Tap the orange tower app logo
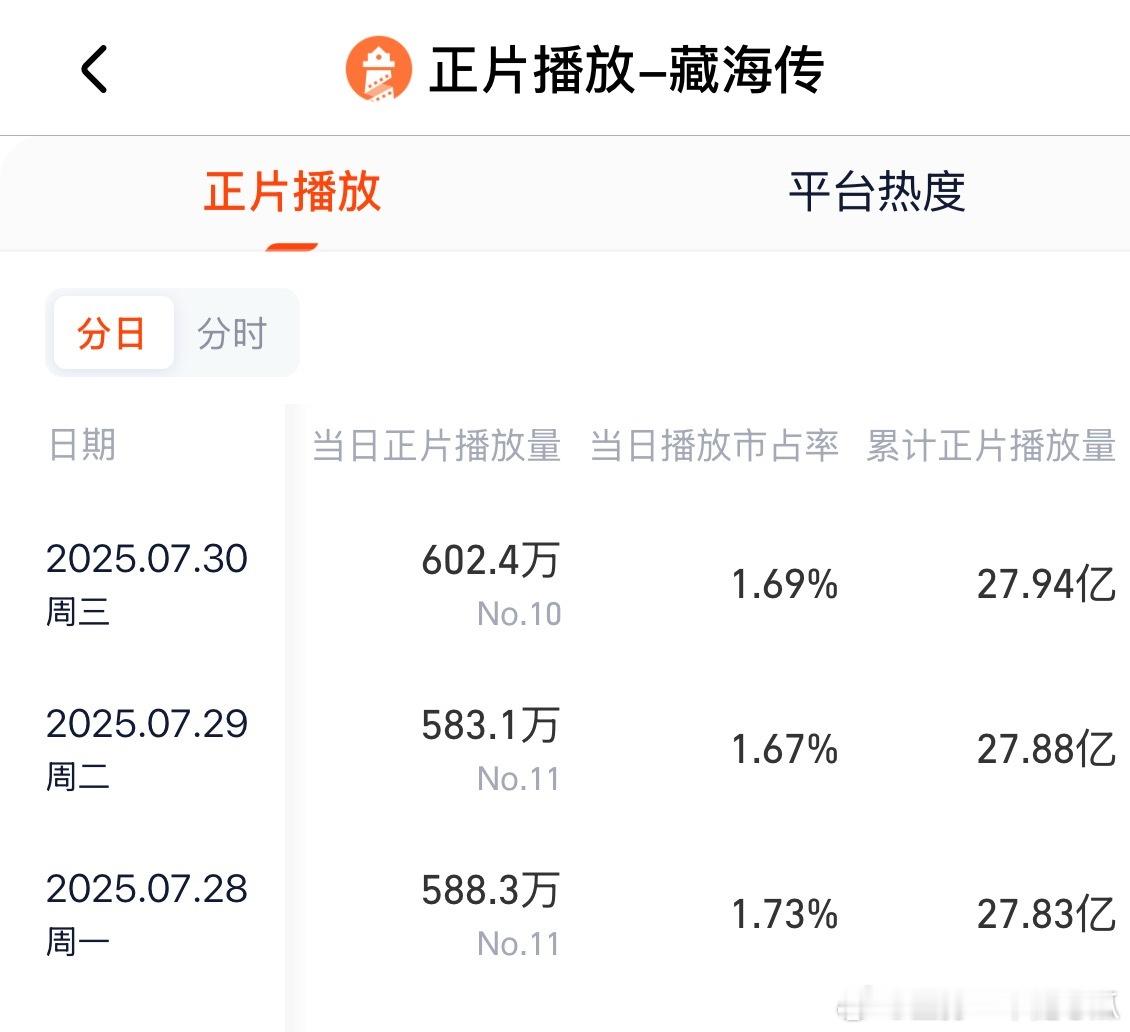This screenshot has height=1032, width=1130. point(378,69)
